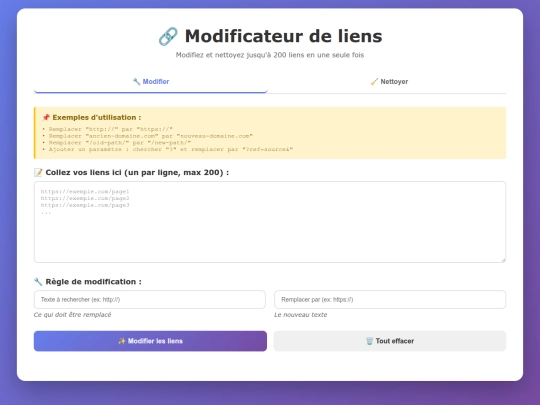Click the trash bin icon on Tout effacer

[370, 341]
